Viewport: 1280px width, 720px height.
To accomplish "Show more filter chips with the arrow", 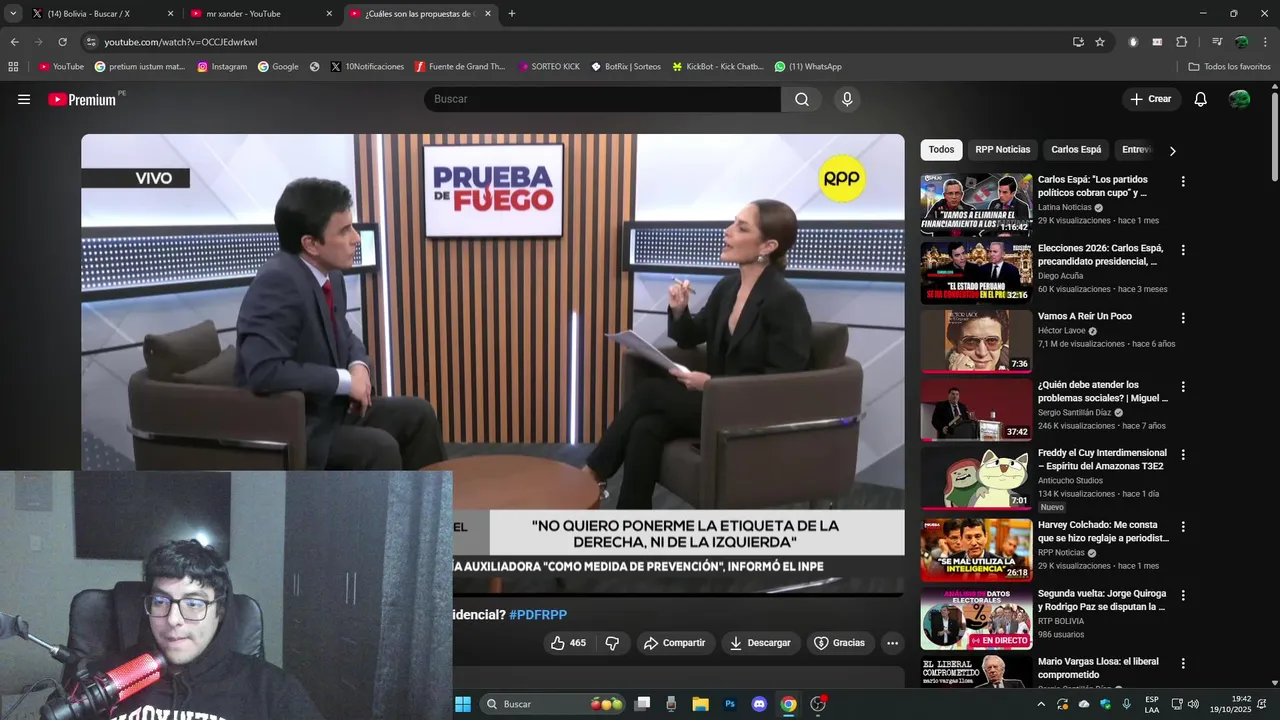I will (x=1172, y=150).
